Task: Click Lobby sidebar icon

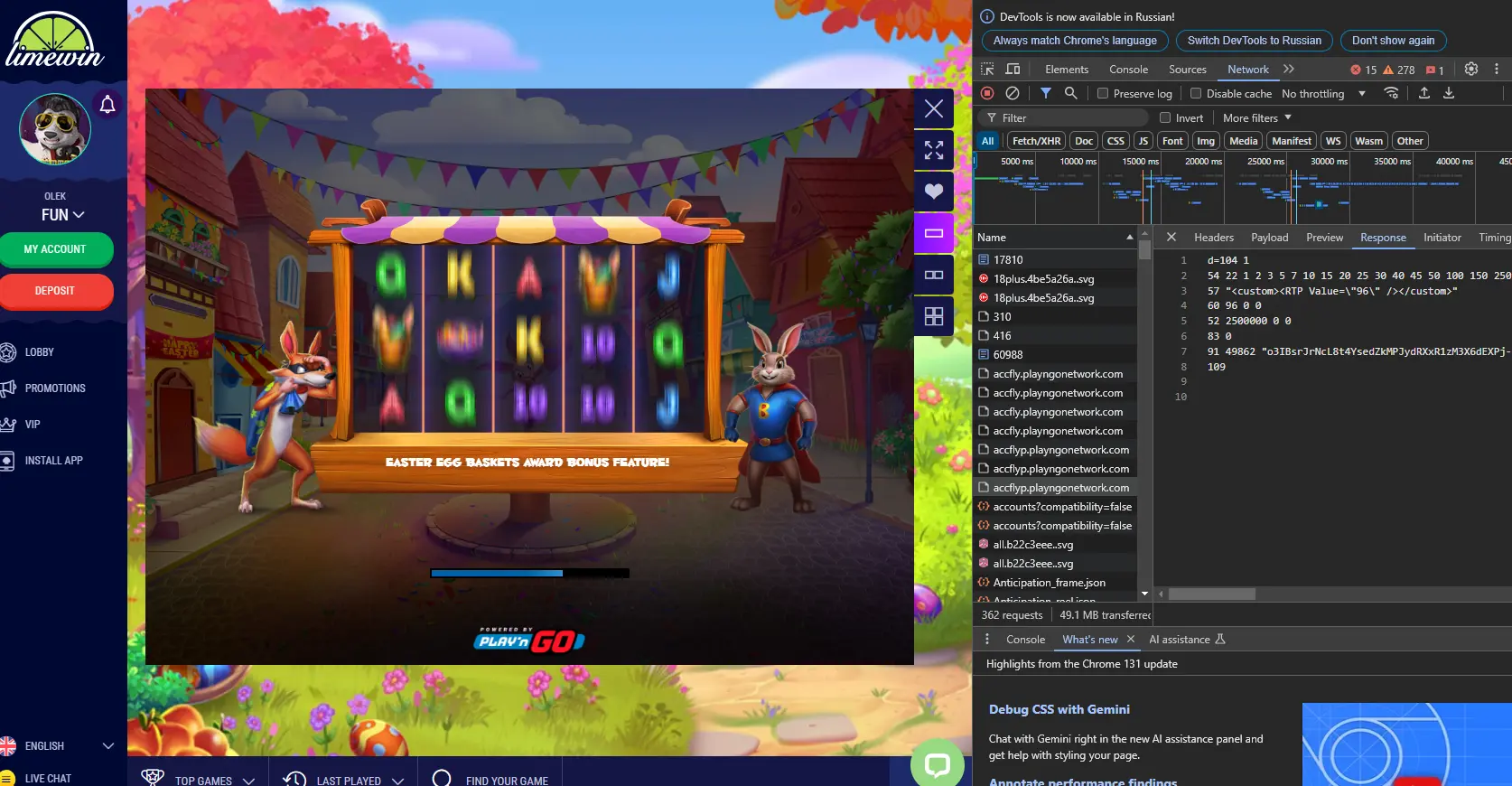Action: 8,352
